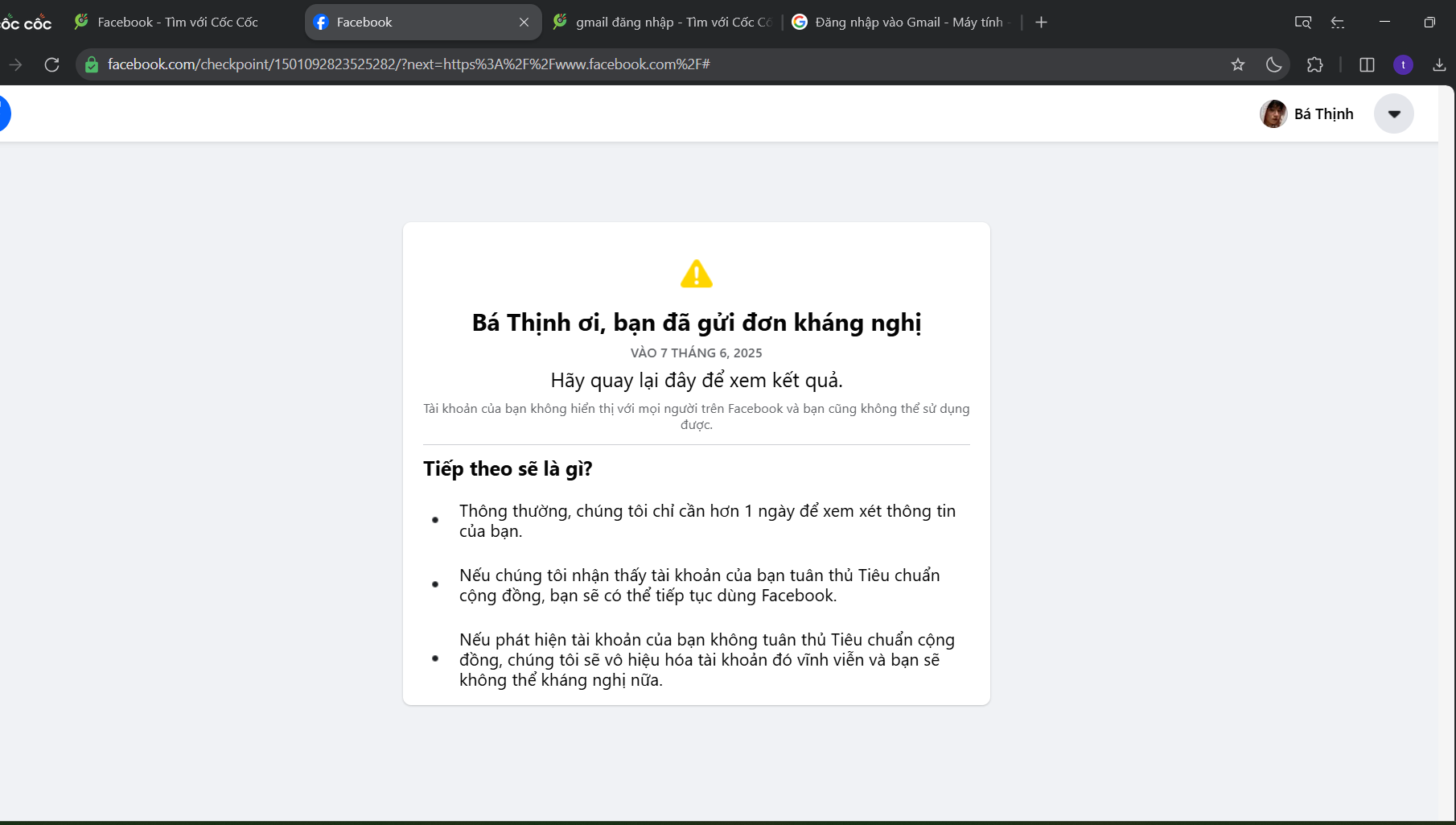Open the browser extensions puzzle icon

point(1315,64)
